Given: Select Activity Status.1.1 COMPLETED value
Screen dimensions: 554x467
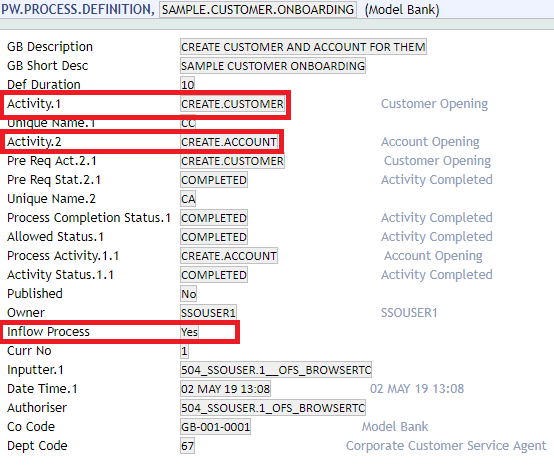Looking at the screenshot, I should click(x=214, y=275).
